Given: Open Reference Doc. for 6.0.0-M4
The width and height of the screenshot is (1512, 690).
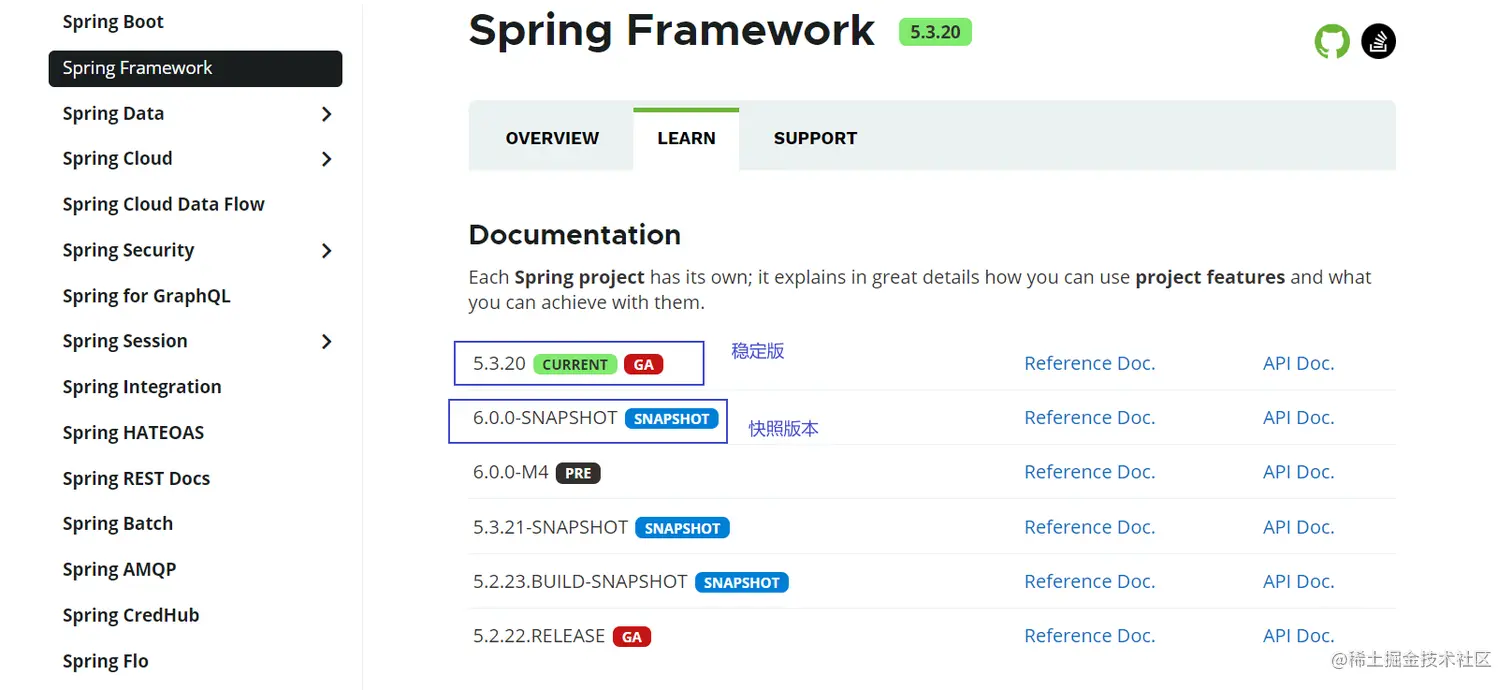Looking at the screenshot, I should click(1089, 472).
